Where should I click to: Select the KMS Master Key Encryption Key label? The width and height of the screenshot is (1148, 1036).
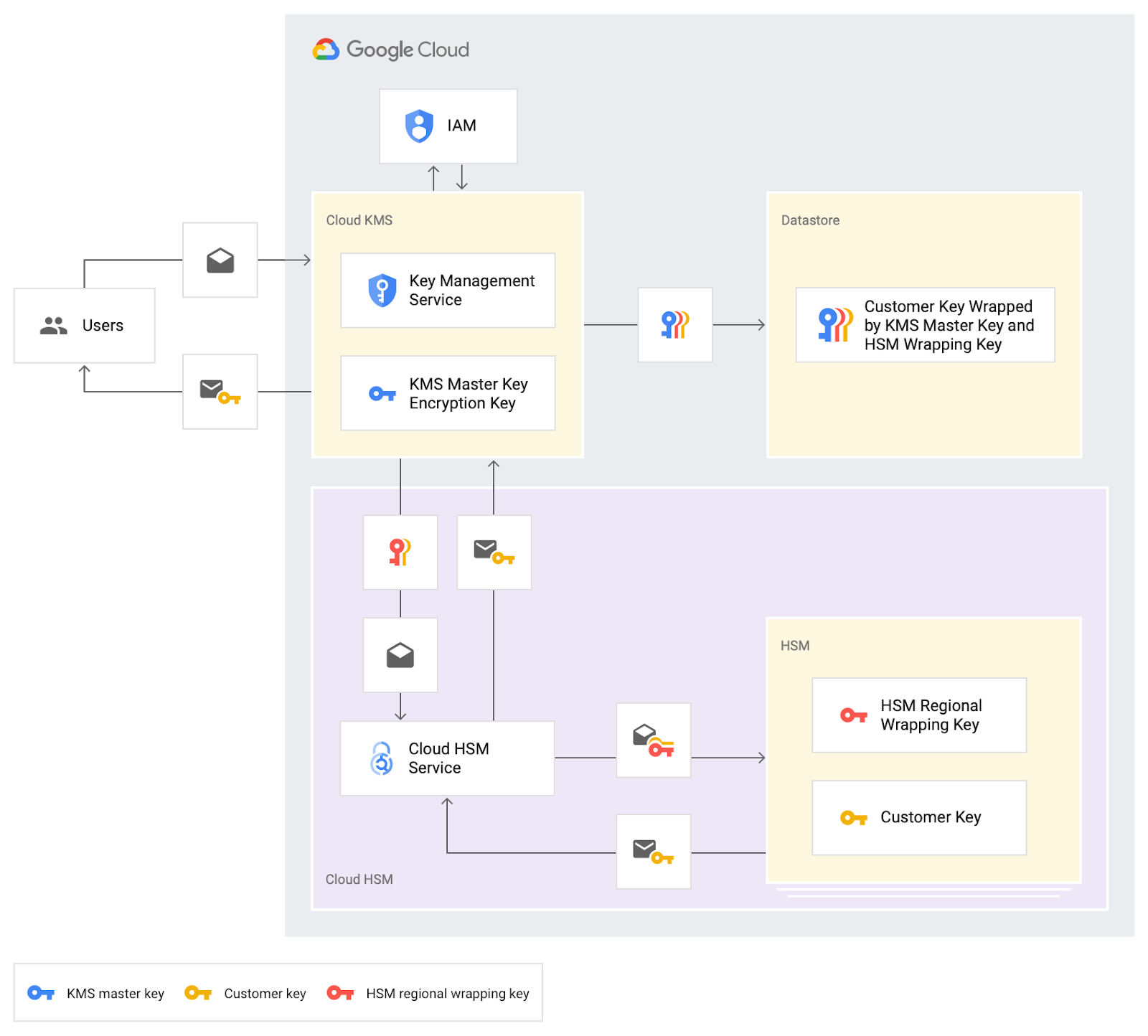[469, 394]
